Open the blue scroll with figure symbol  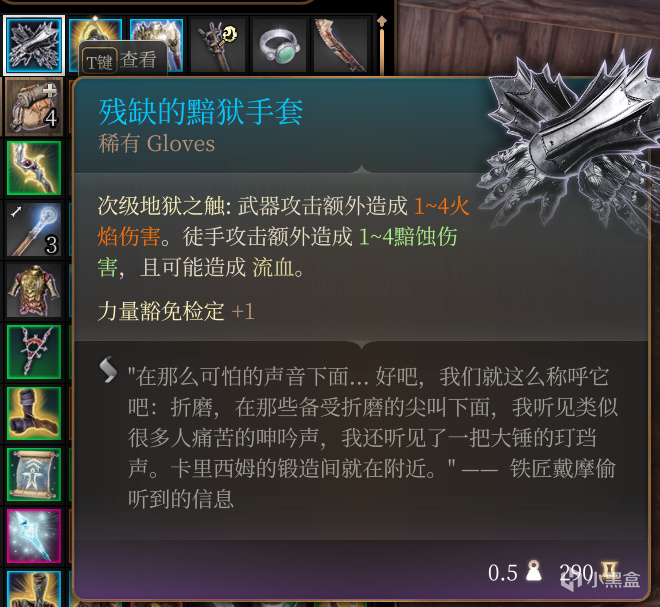[34, 474]
